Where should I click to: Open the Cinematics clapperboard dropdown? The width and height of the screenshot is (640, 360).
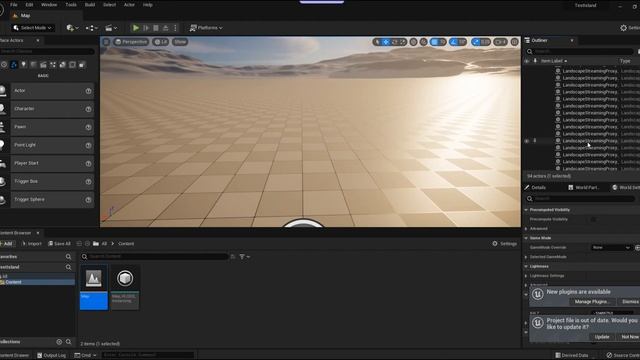click(x=111, y=28)
